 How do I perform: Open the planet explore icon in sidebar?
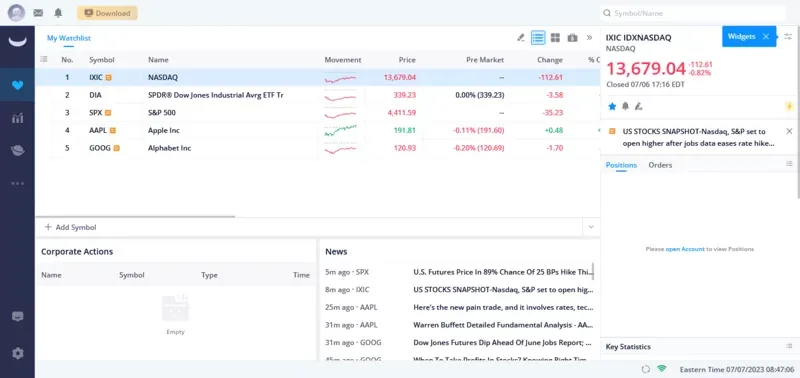coord(17,150)
